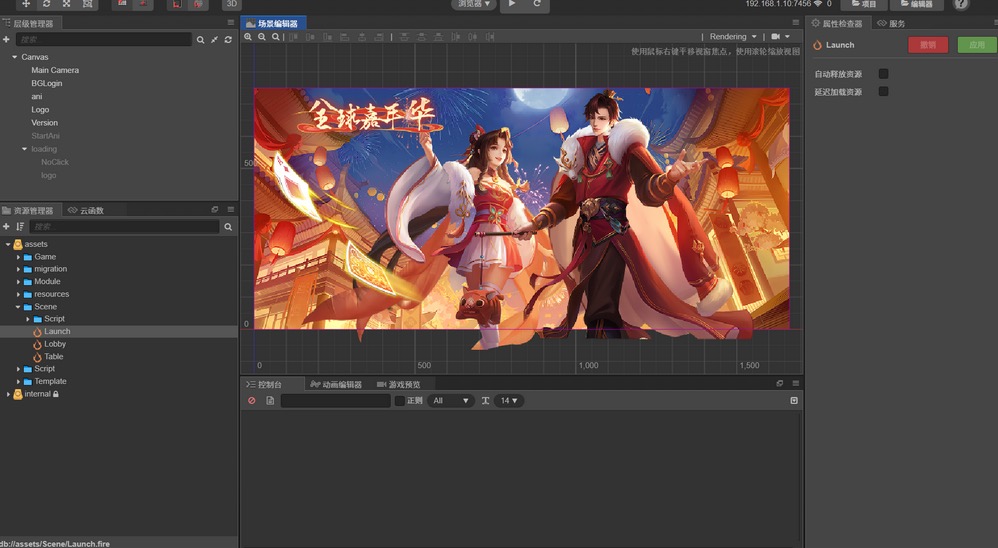
Task: Refresh the hierarchy panel
Action: tap(228, 40)
